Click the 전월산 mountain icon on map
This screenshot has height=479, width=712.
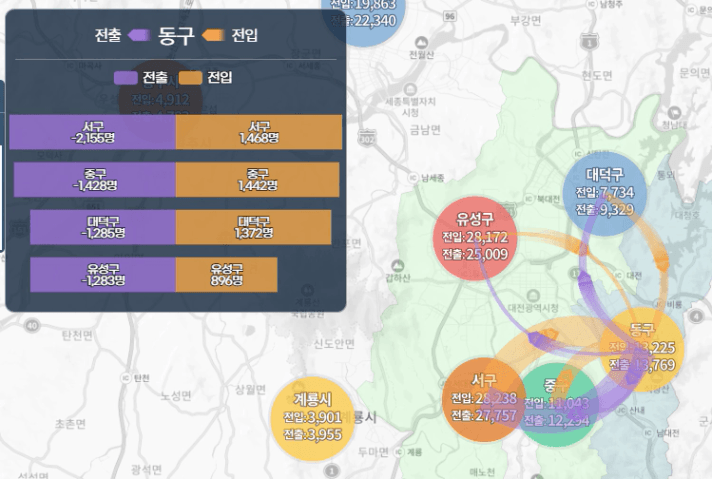click(x=421, y=43)
